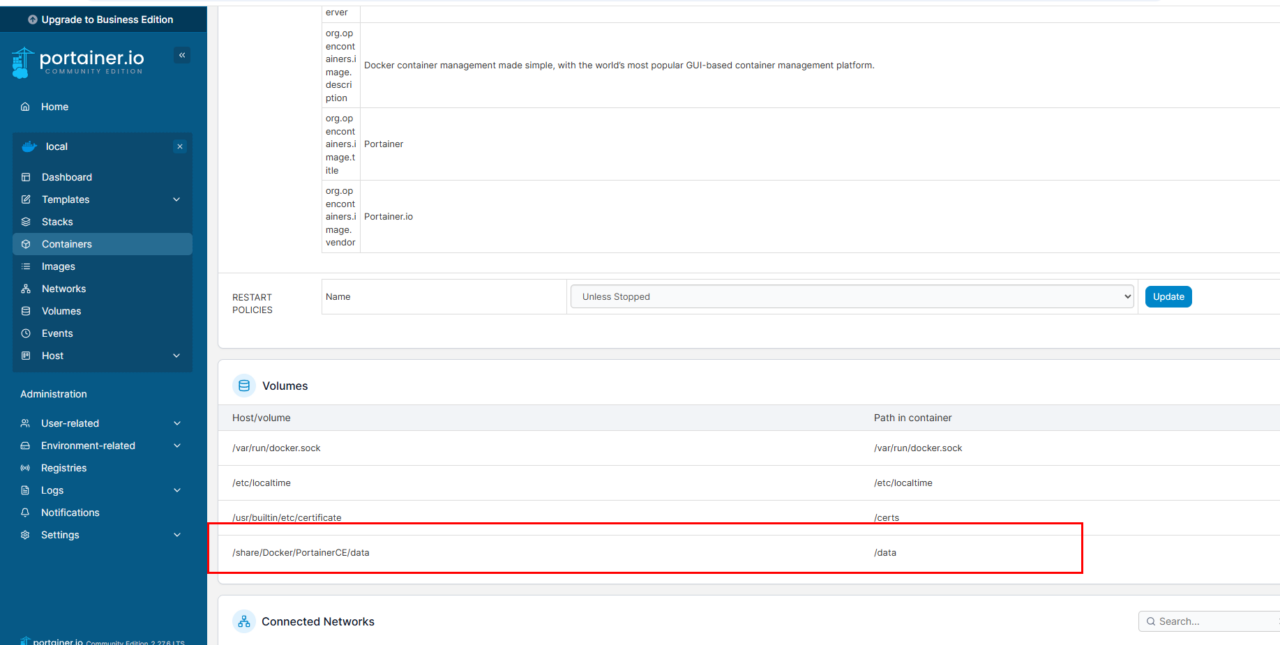This screenshot has height=645, width=1280.
Task: Select the /certs container path
Action: 888,518
